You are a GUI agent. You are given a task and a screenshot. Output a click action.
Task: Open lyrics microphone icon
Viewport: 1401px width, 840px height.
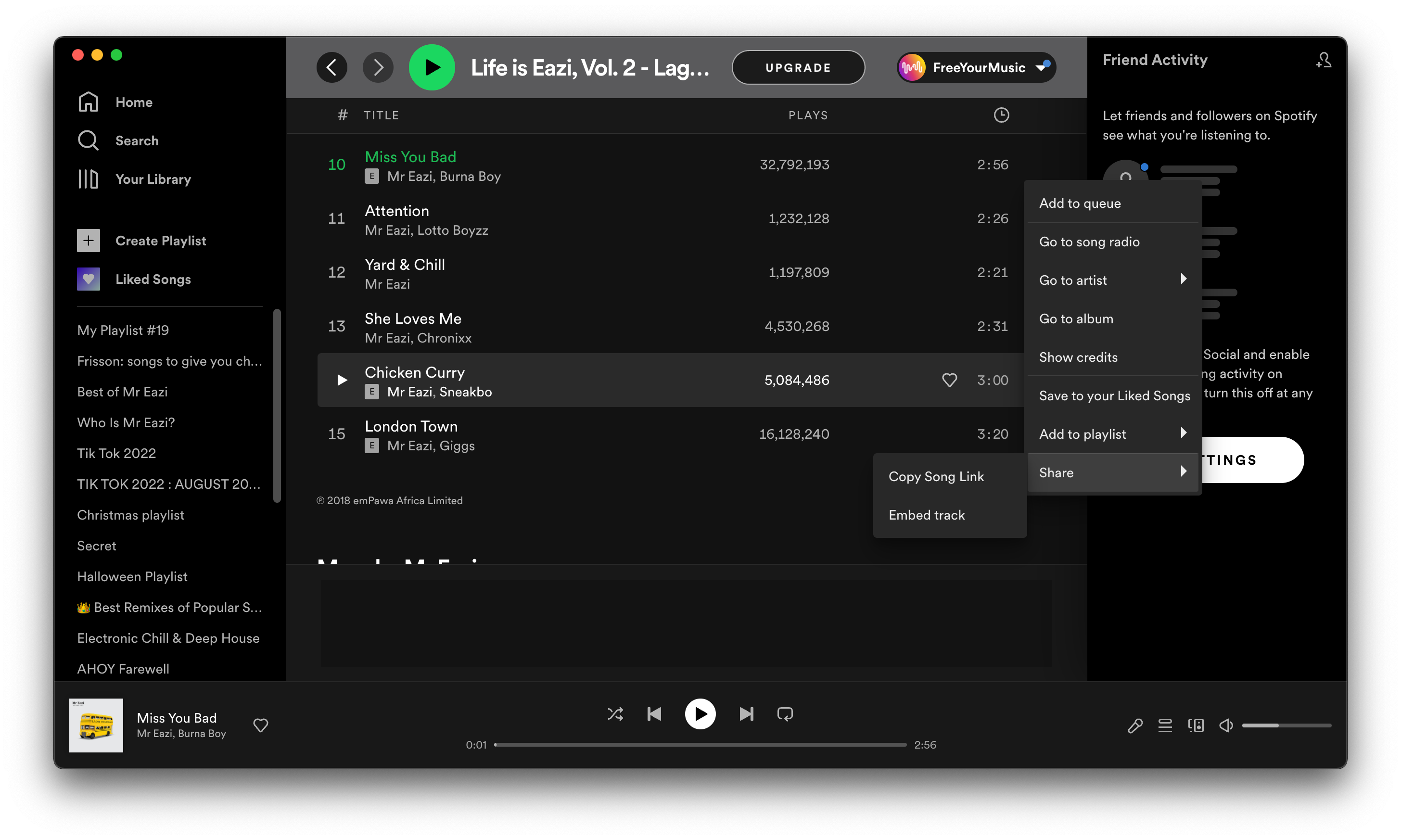pyautogui.click(x=1135, y=725)
